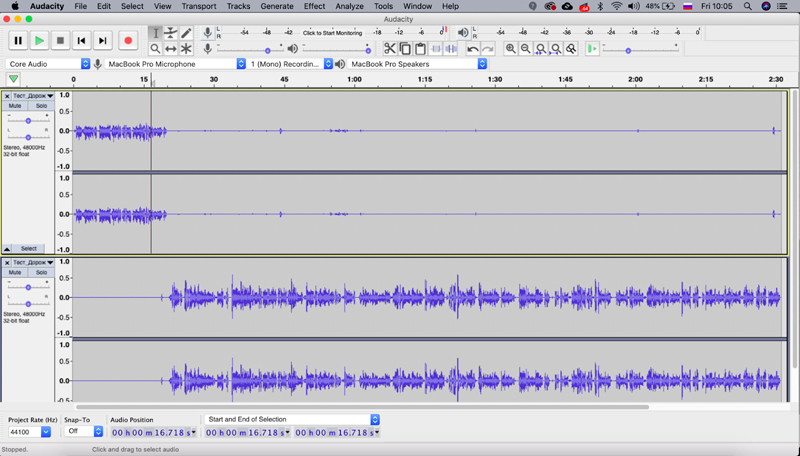
Task: Click the Fit selection to width icon
Action: [x=541, y=48]
